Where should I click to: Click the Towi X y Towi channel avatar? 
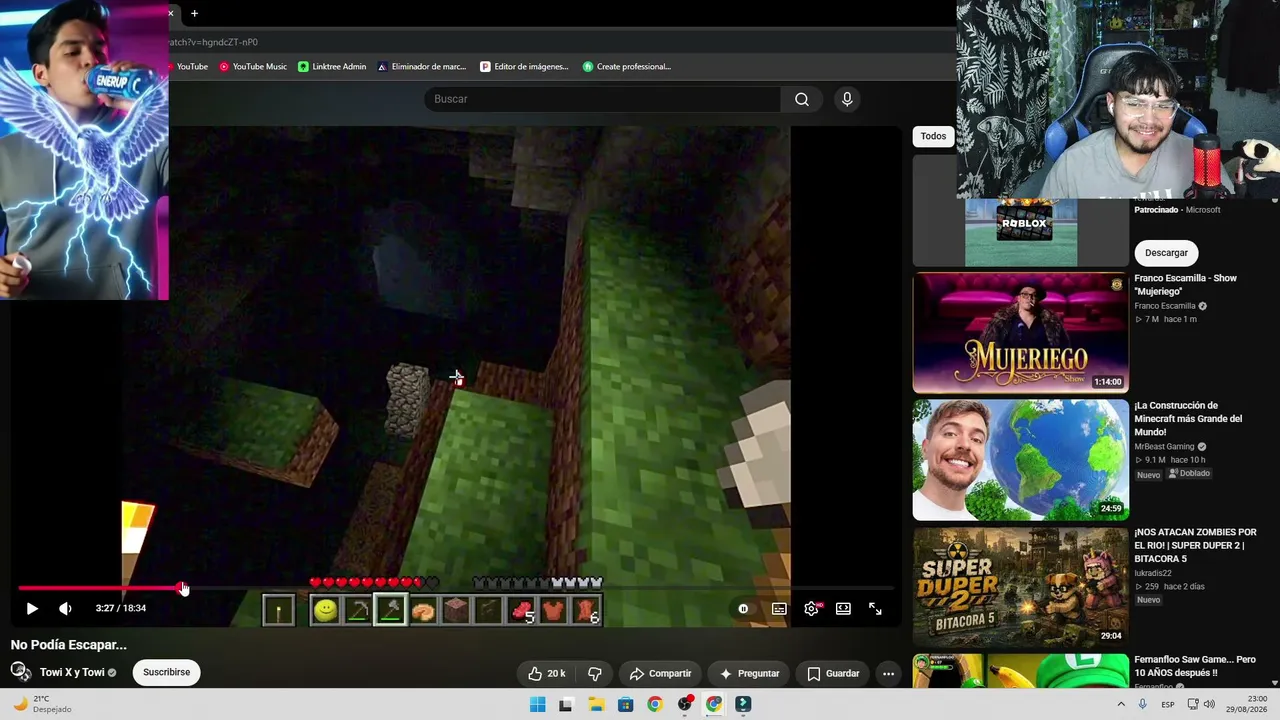coord(21,672)
